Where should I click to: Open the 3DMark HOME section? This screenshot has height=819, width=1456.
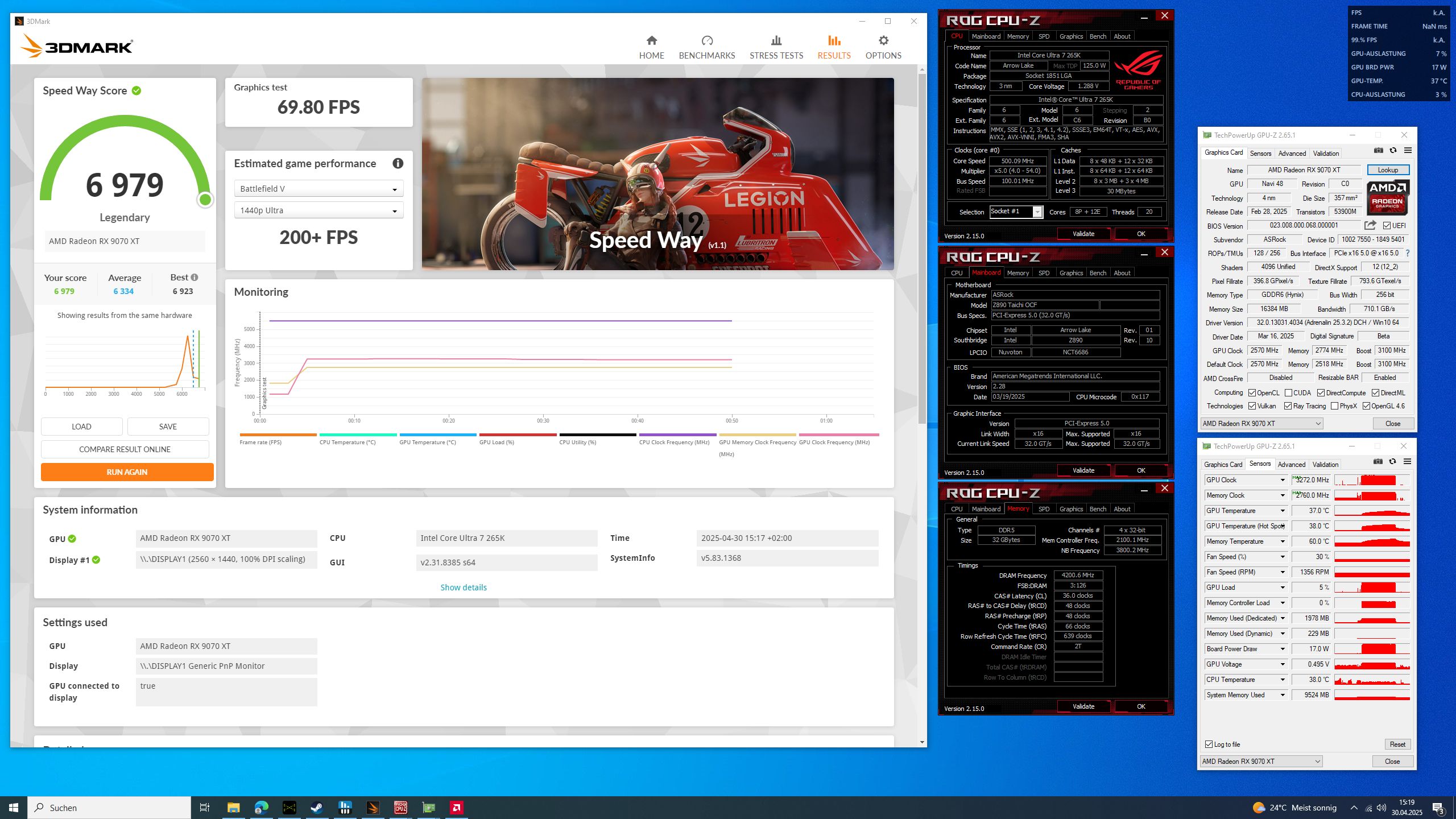[651, 47]
